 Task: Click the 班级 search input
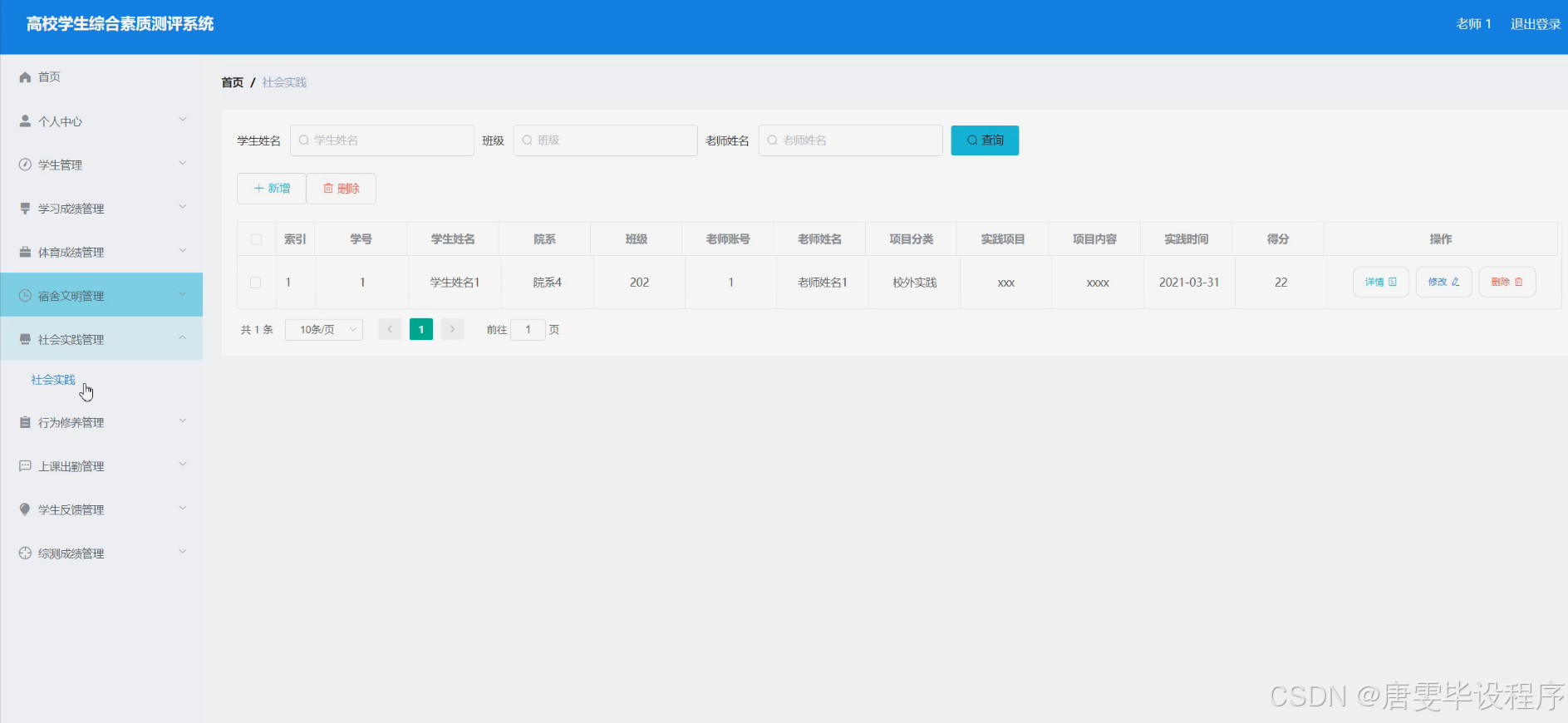tap(605, 140)
